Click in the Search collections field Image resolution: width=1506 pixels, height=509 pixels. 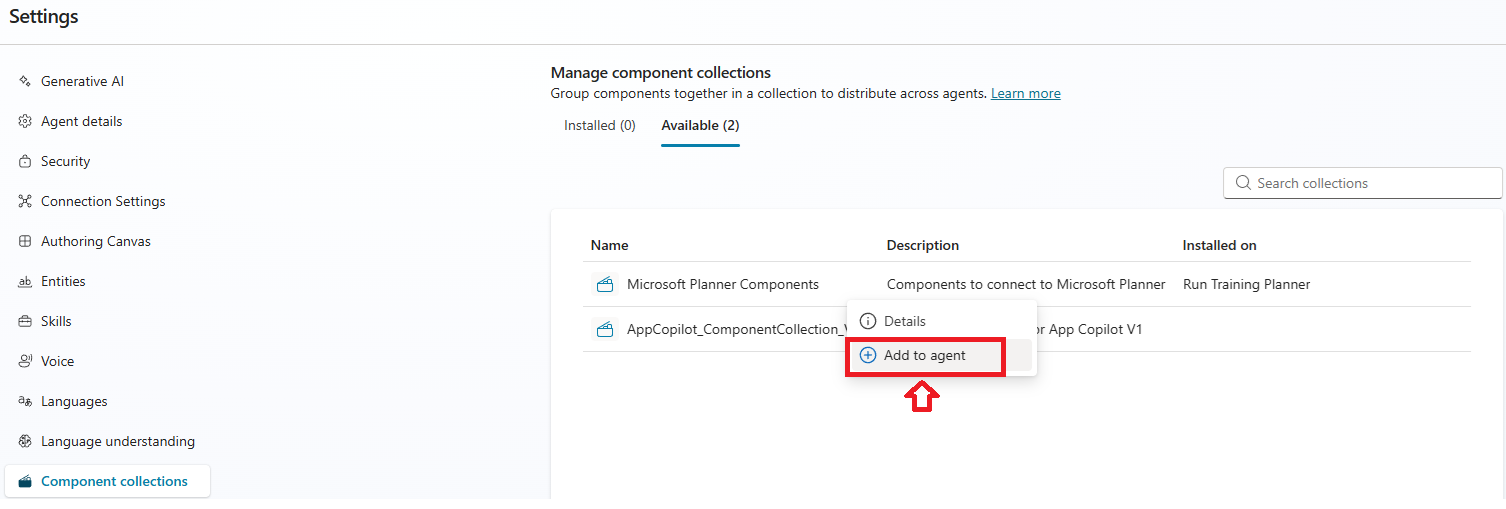tap(1370, 183)
